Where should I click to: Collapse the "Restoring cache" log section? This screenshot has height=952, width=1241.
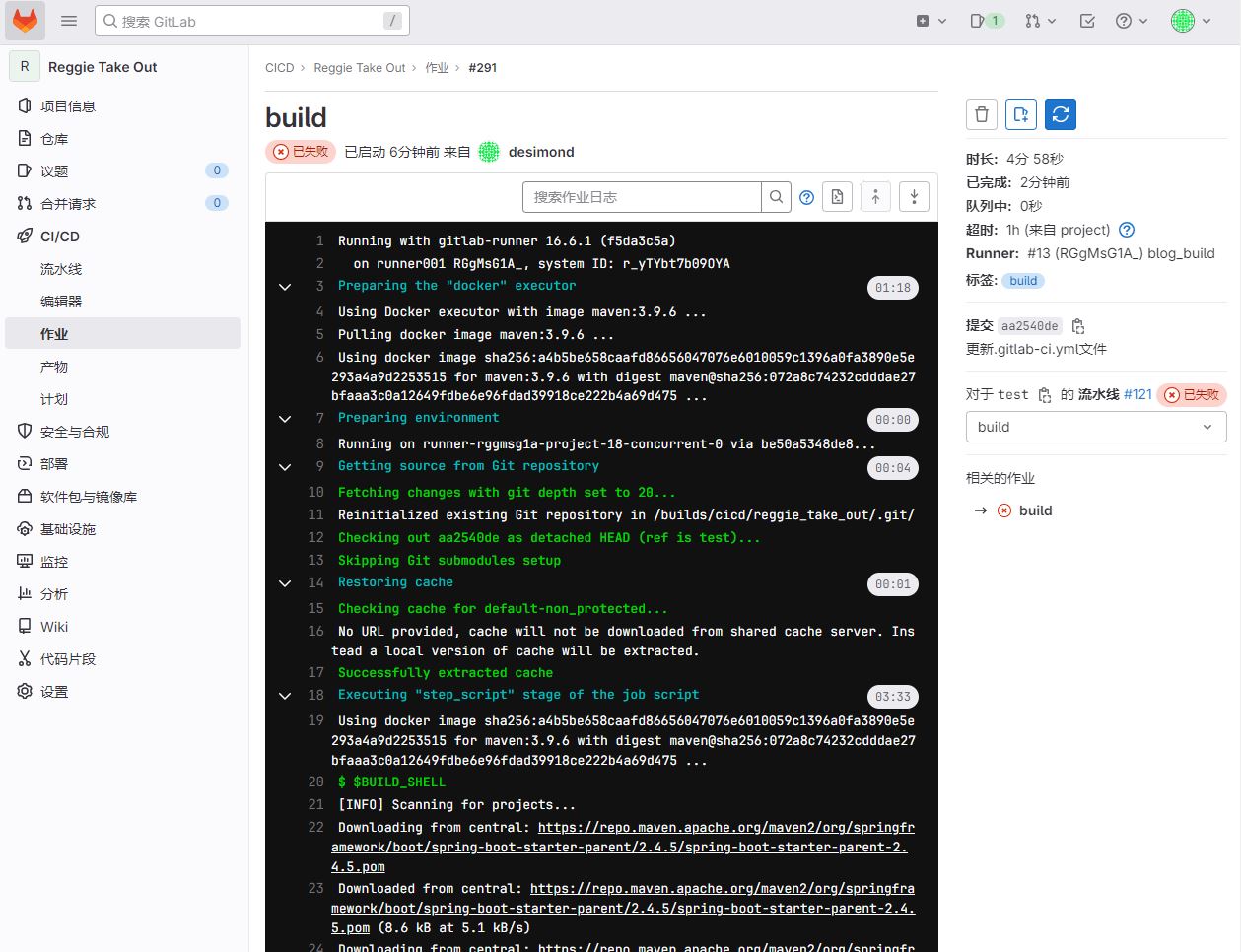click(x=285, y=583)
